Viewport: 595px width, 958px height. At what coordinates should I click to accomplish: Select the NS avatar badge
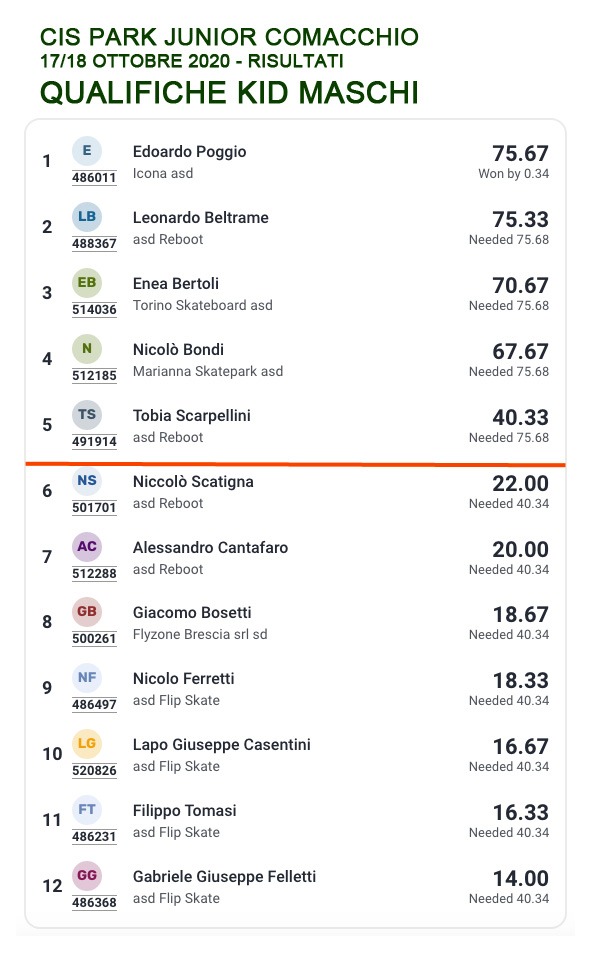pyautogui.click(x=87, y=480)
